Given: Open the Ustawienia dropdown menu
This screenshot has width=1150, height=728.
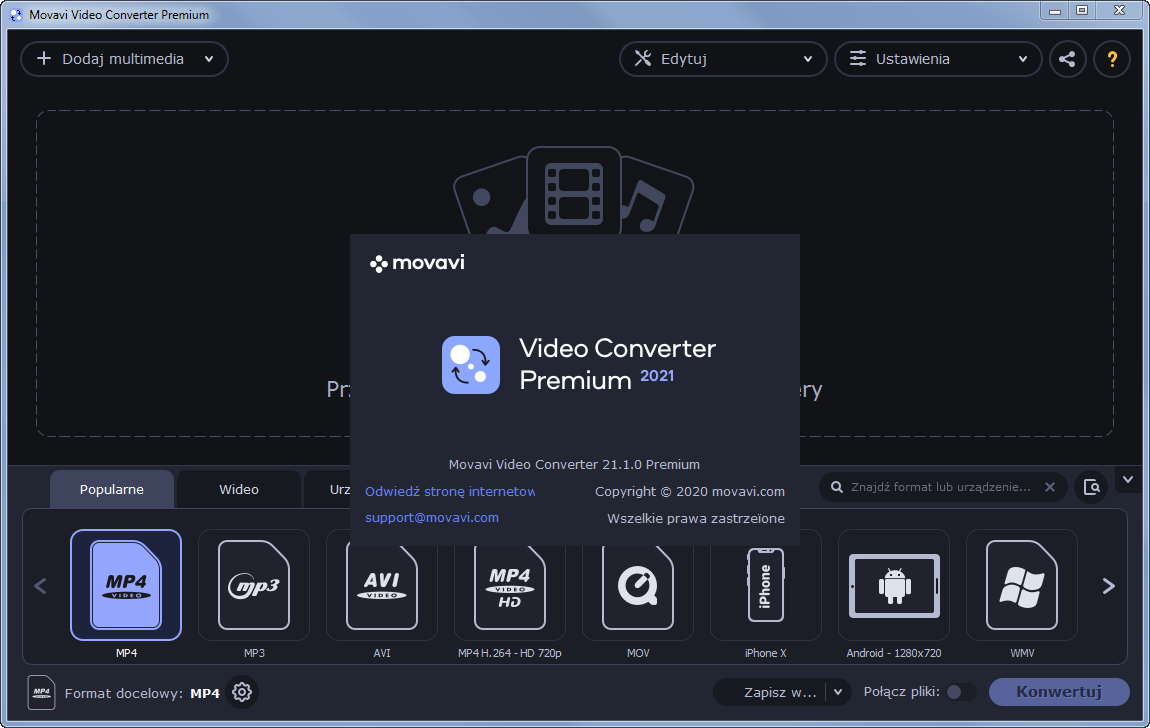Looking at the screenshot, I should click(938, 59).
